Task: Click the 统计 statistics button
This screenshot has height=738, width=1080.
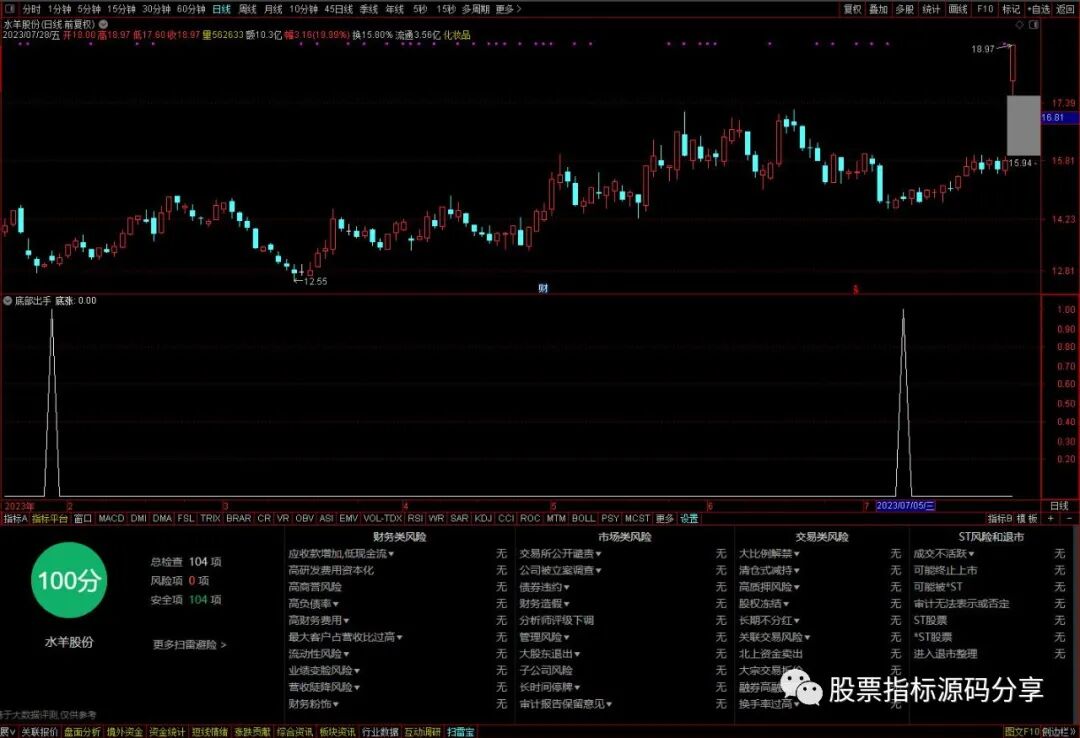Action: pyautogui.click(x=931, y=9)
